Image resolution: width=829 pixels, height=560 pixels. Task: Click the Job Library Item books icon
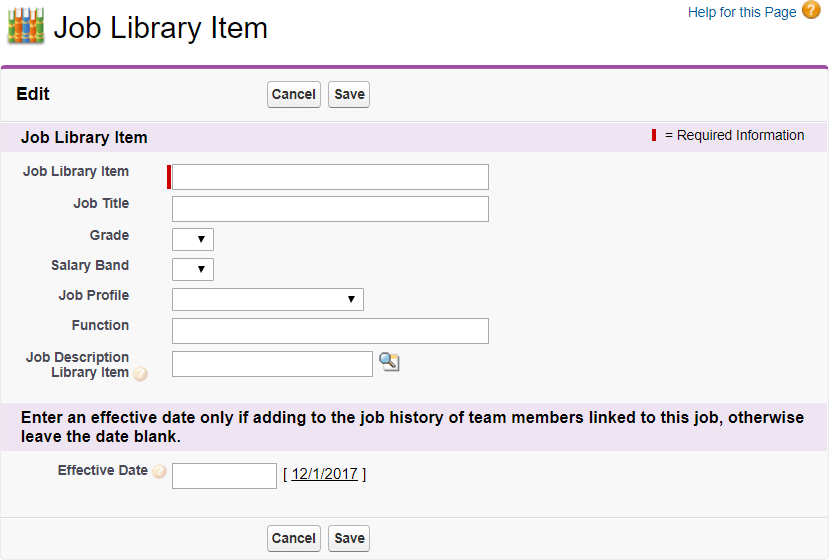tap(25, 27)
